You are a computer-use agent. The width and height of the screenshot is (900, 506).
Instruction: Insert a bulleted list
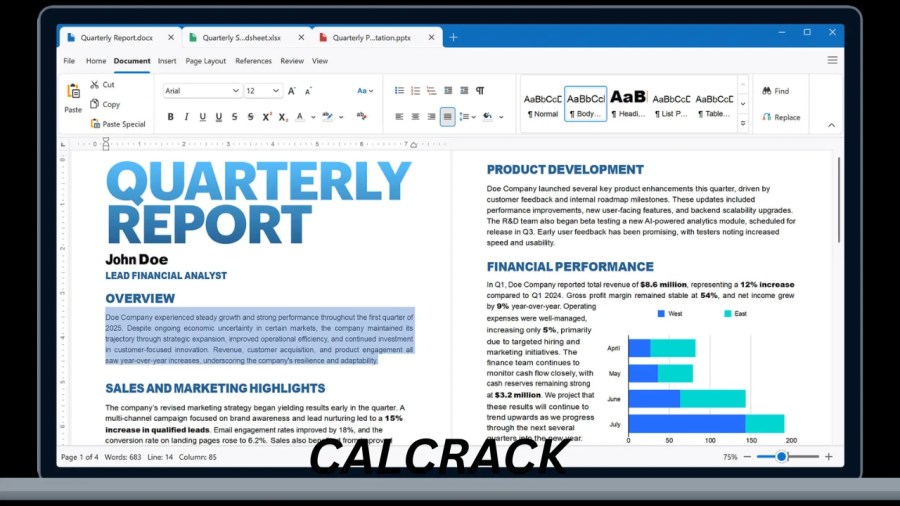click(x=399, y=91)
